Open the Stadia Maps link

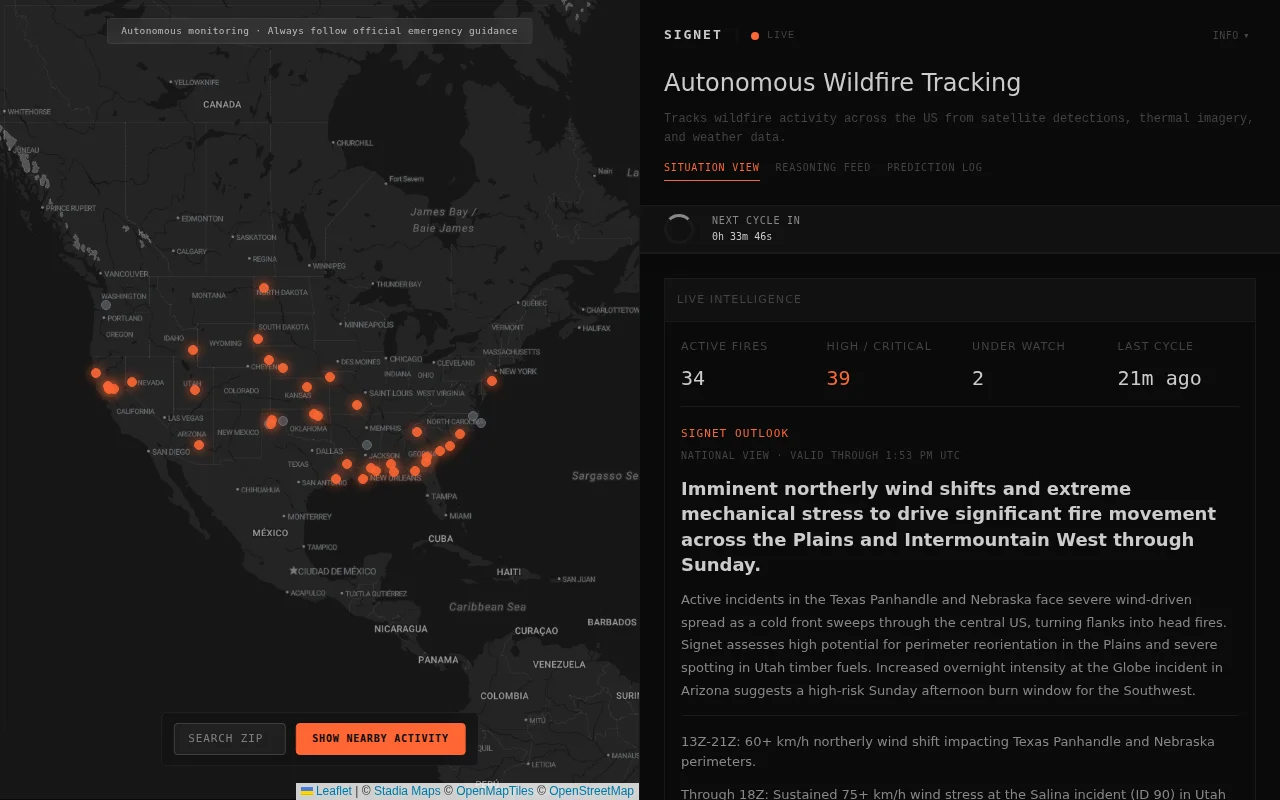point(407,791)
